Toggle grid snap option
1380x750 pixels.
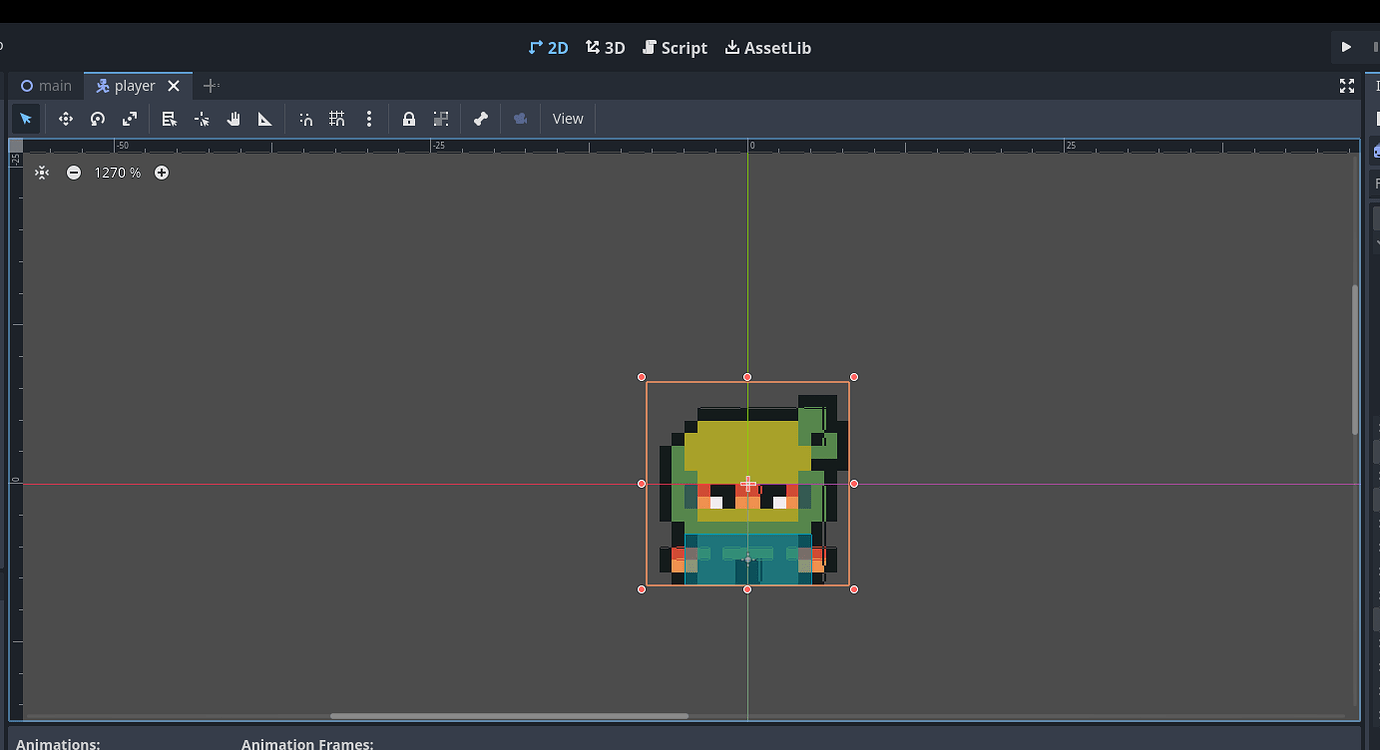click(337, 119)
